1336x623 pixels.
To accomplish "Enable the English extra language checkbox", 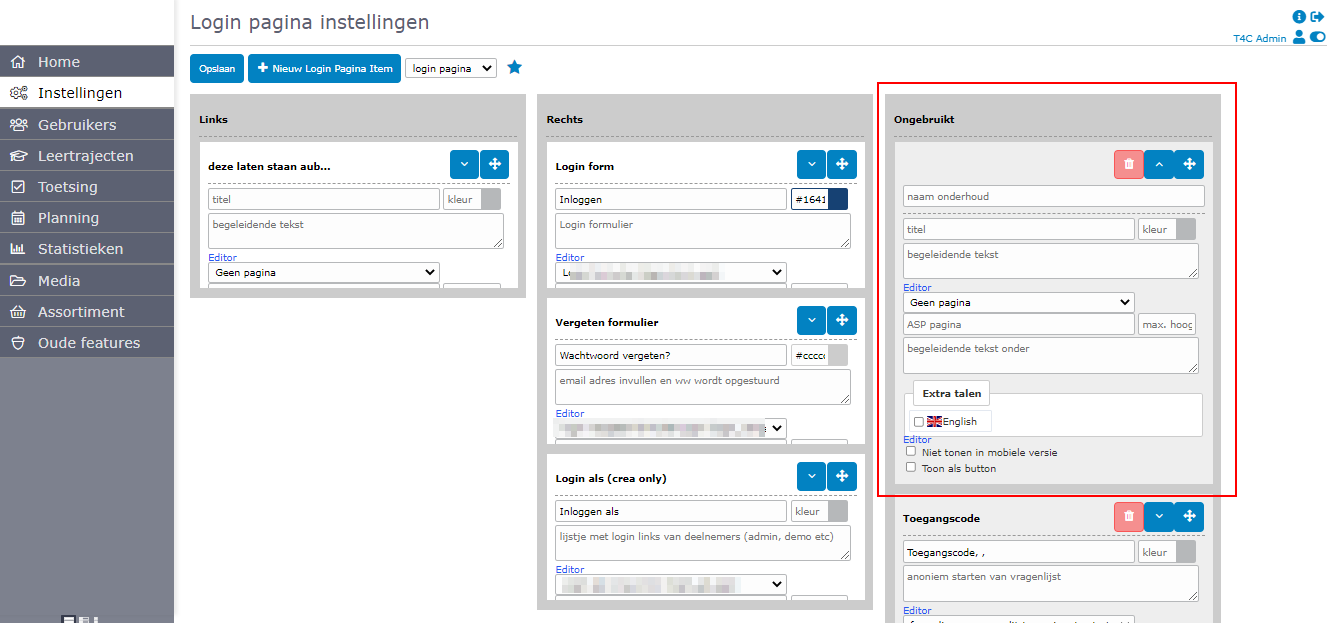I will (x=919, y=422).
